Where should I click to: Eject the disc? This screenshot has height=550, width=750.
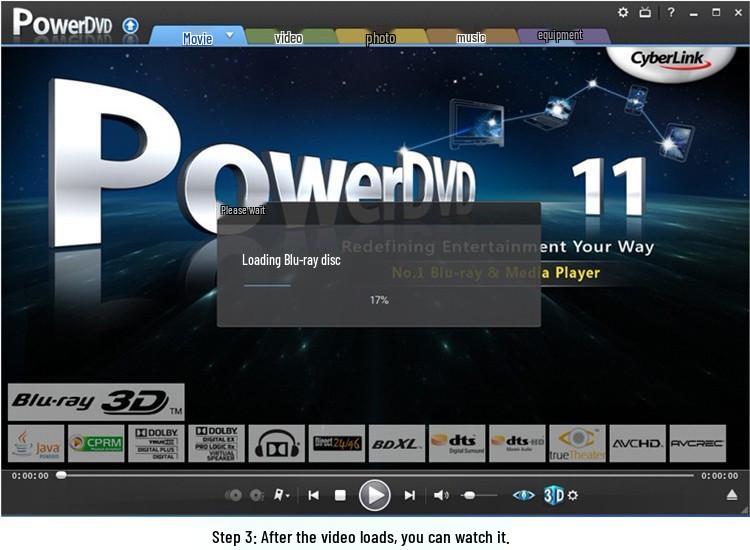click(x=732, y=495)
